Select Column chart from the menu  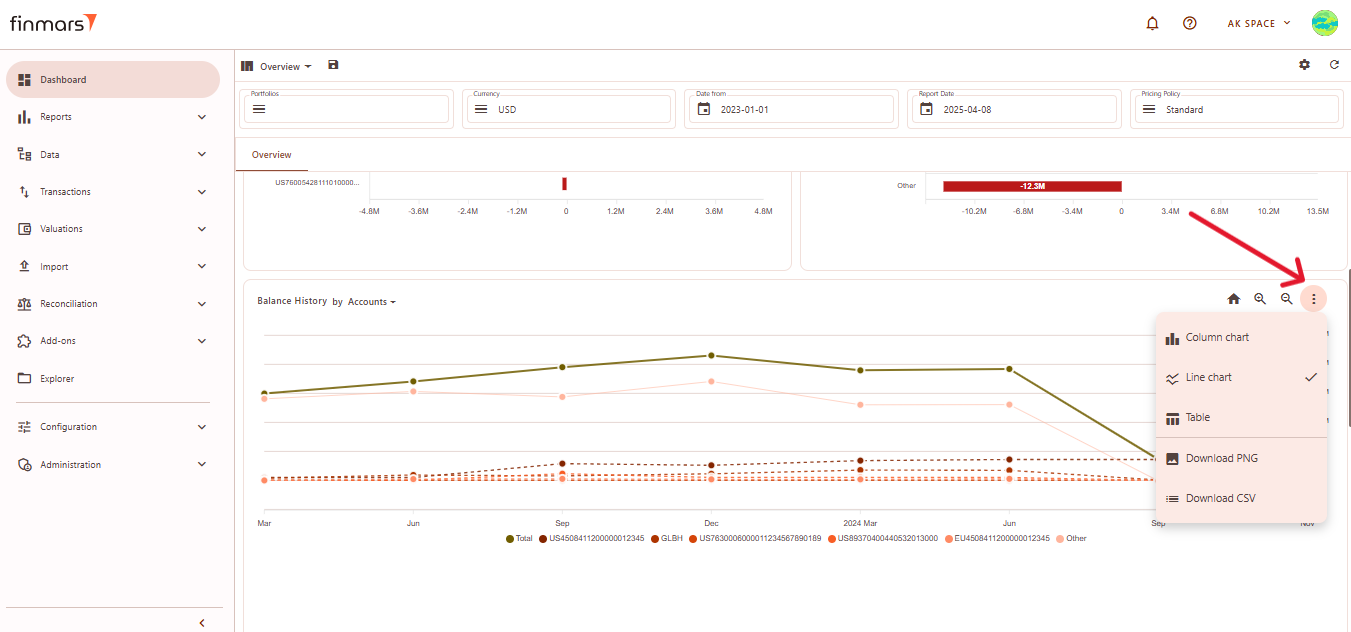[1217, 338]
